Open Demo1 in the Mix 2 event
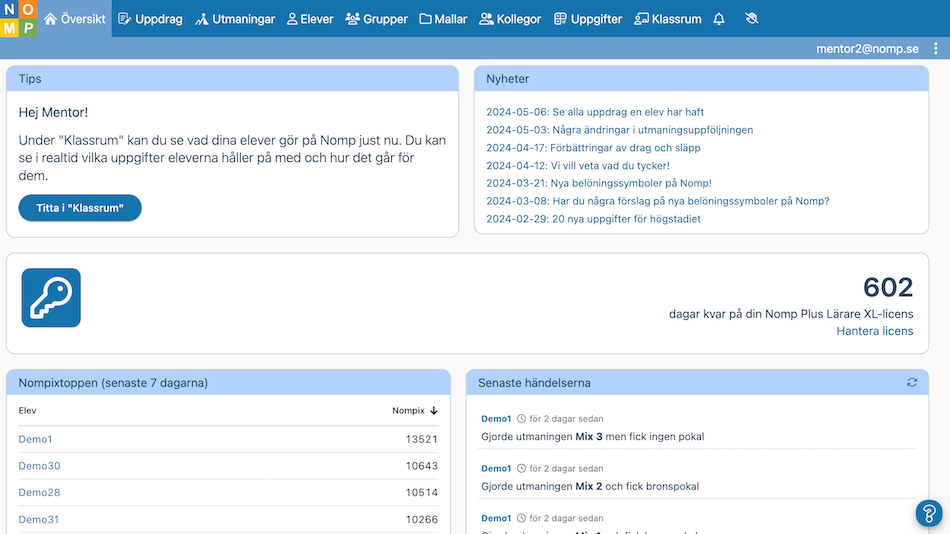 [496, 468]
